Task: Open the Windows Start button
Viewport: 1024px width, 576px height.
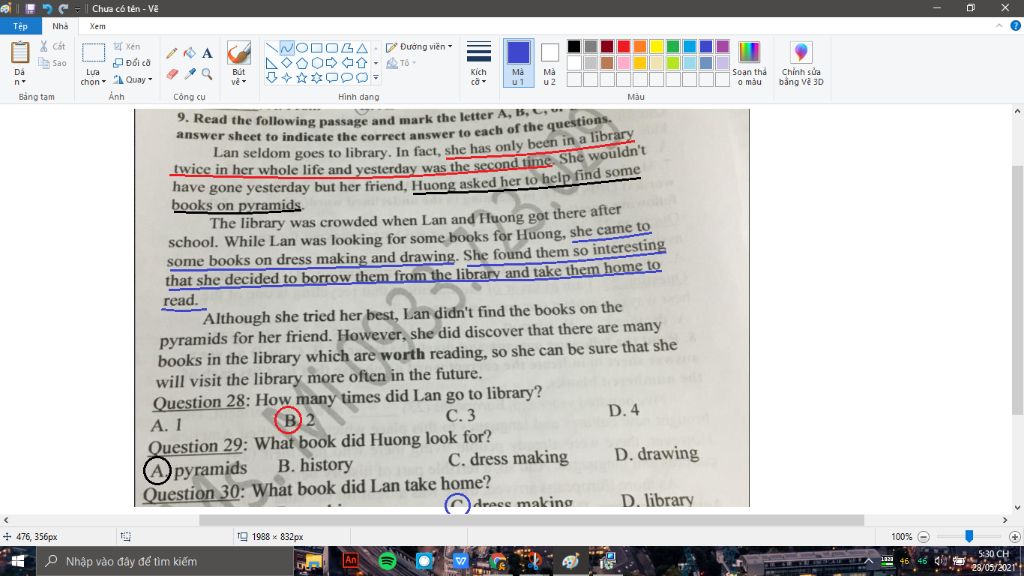Action: pos(18,562)
